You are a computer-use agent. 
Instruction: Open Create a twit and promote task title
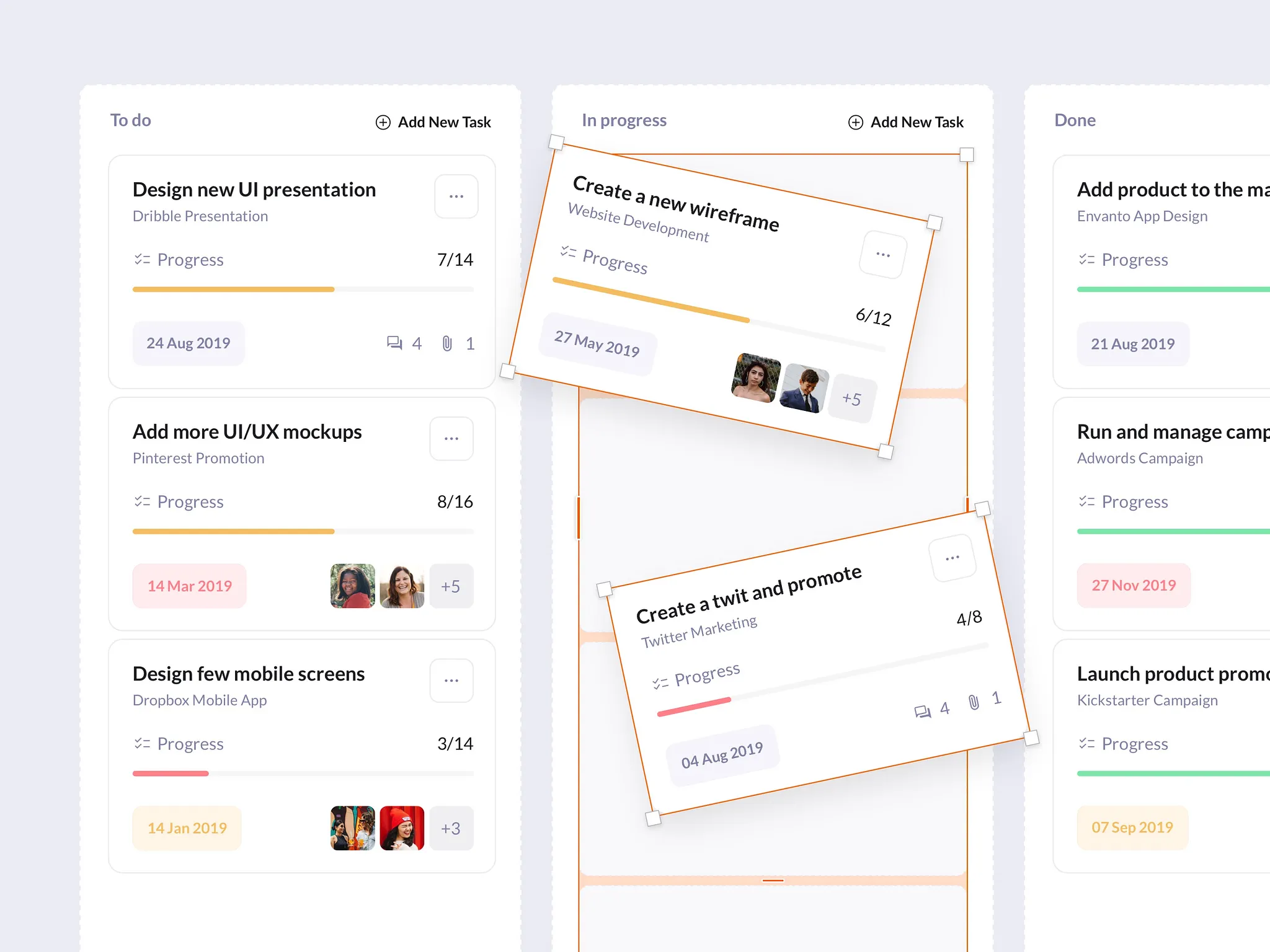pos(749,594)
